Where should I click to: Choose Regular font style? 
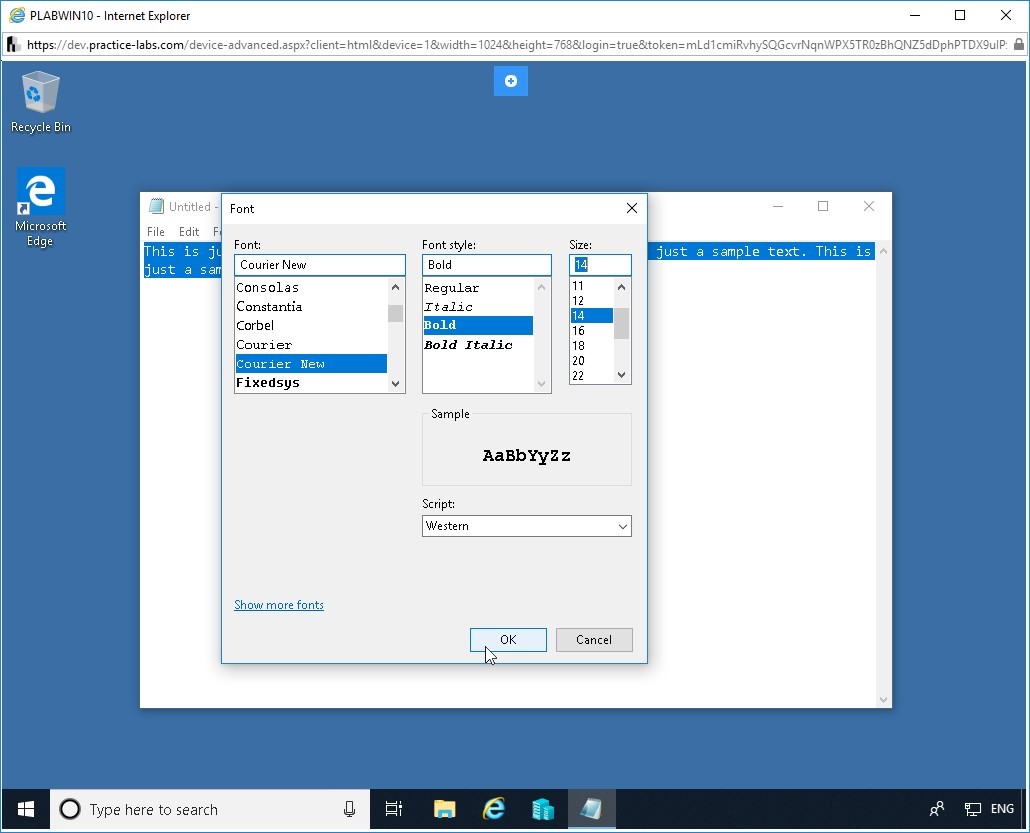tap(478, 288)
